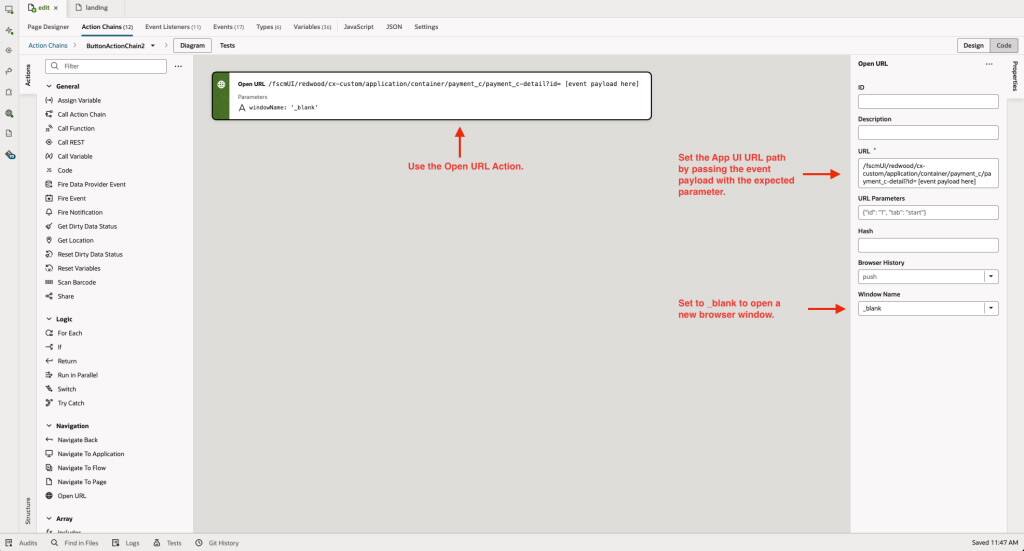Viewport: 1024px width, 551px height.
Task: Click the Scan Barcode icon
Action: pyautogui.click(x=49, y=283)
